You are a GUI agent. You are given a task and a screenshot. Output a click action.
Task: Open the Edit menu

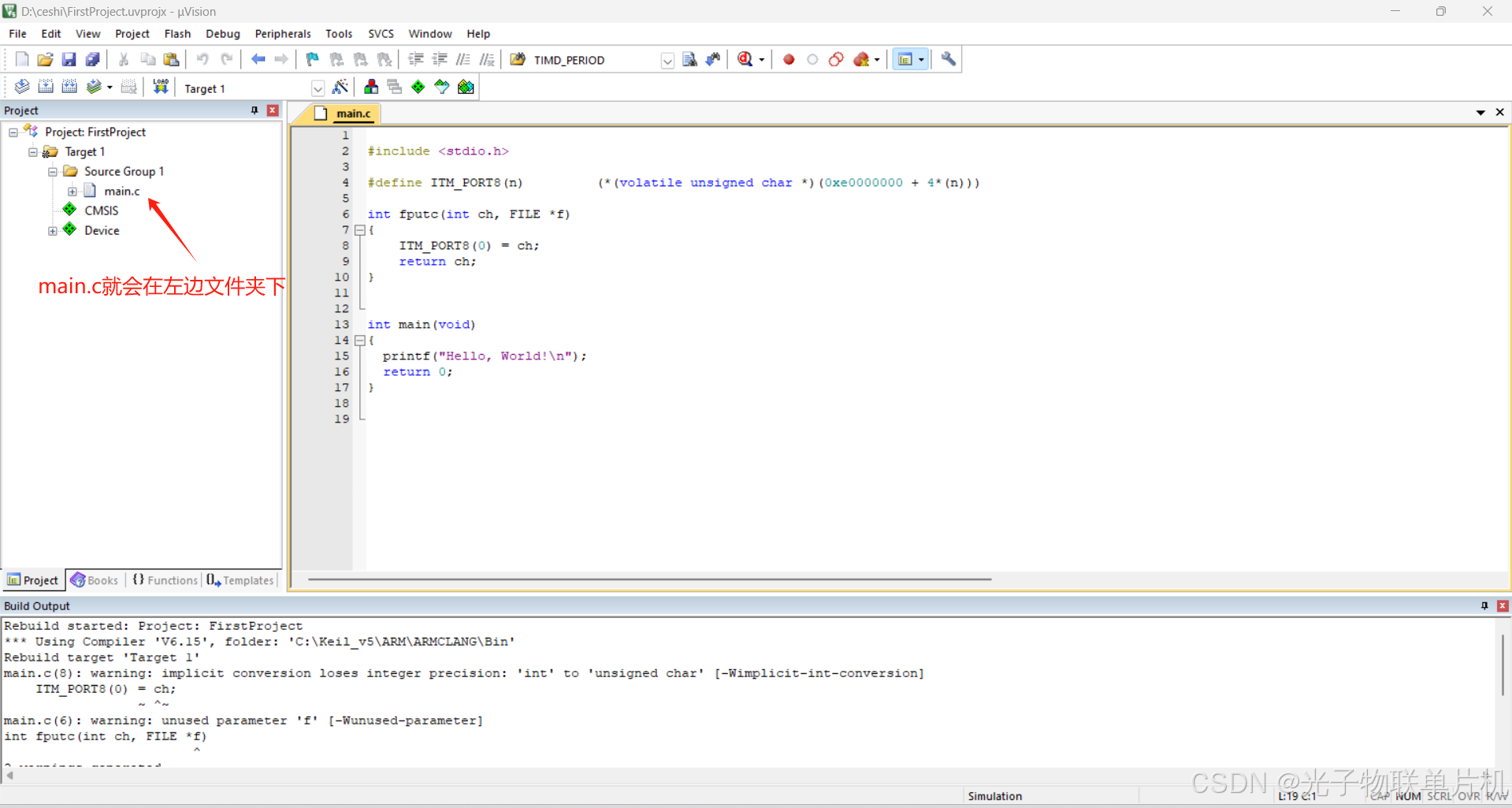pos(51,34)
